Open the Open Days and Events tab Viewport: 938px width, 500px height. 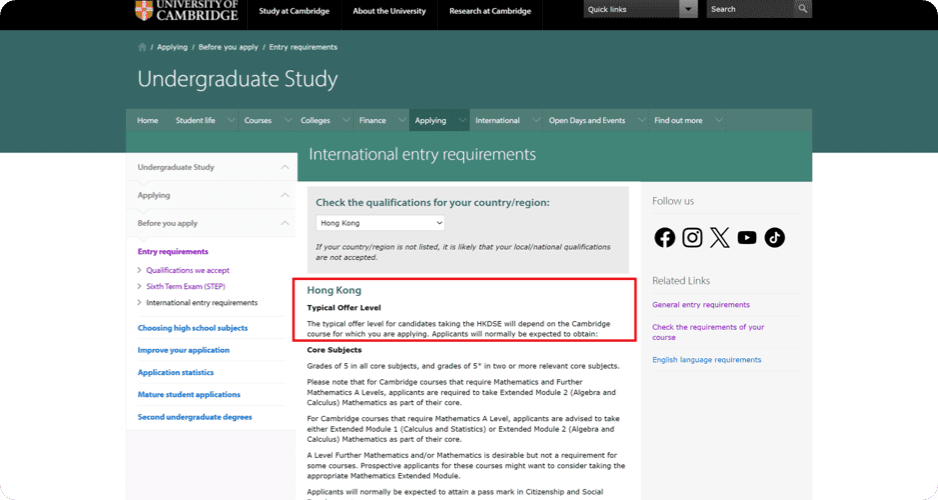pos(587,120)
